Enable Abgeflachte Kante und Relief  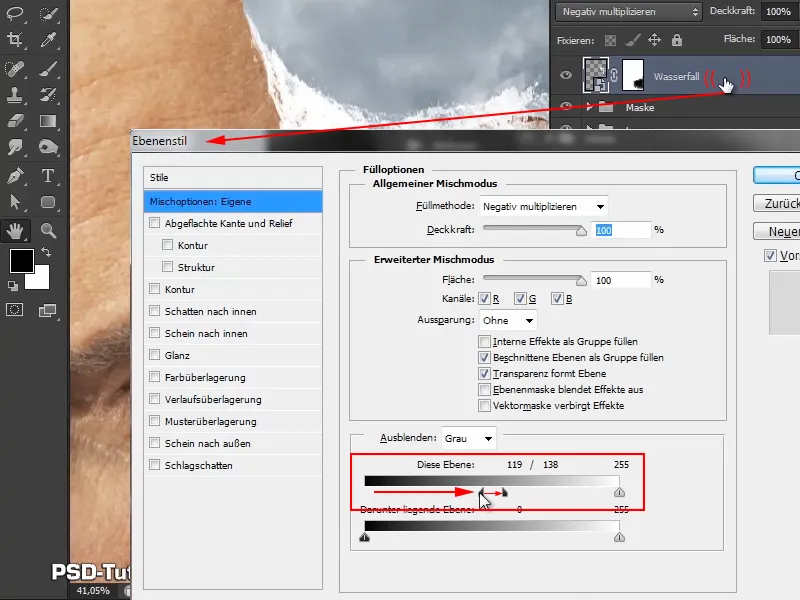click(155, 223)
